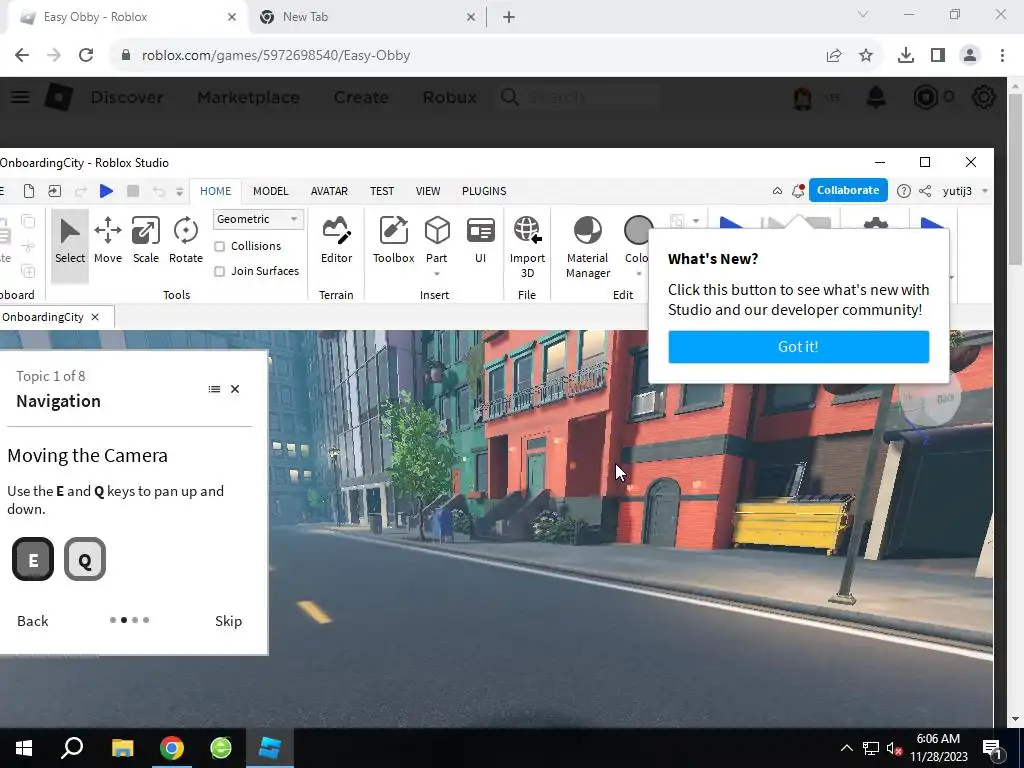
Task: Reload the Roblox page
Action: pyautogui.click(x=86, y=55)
